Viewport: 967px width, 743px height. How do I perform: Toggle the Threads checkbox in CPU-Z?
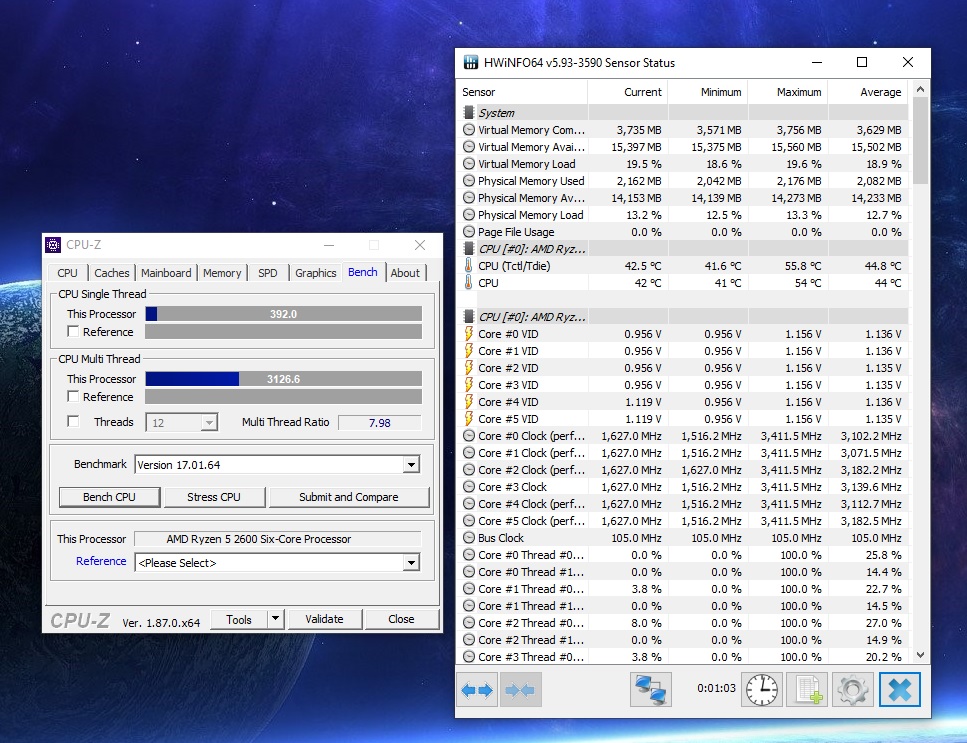[73, 421]
